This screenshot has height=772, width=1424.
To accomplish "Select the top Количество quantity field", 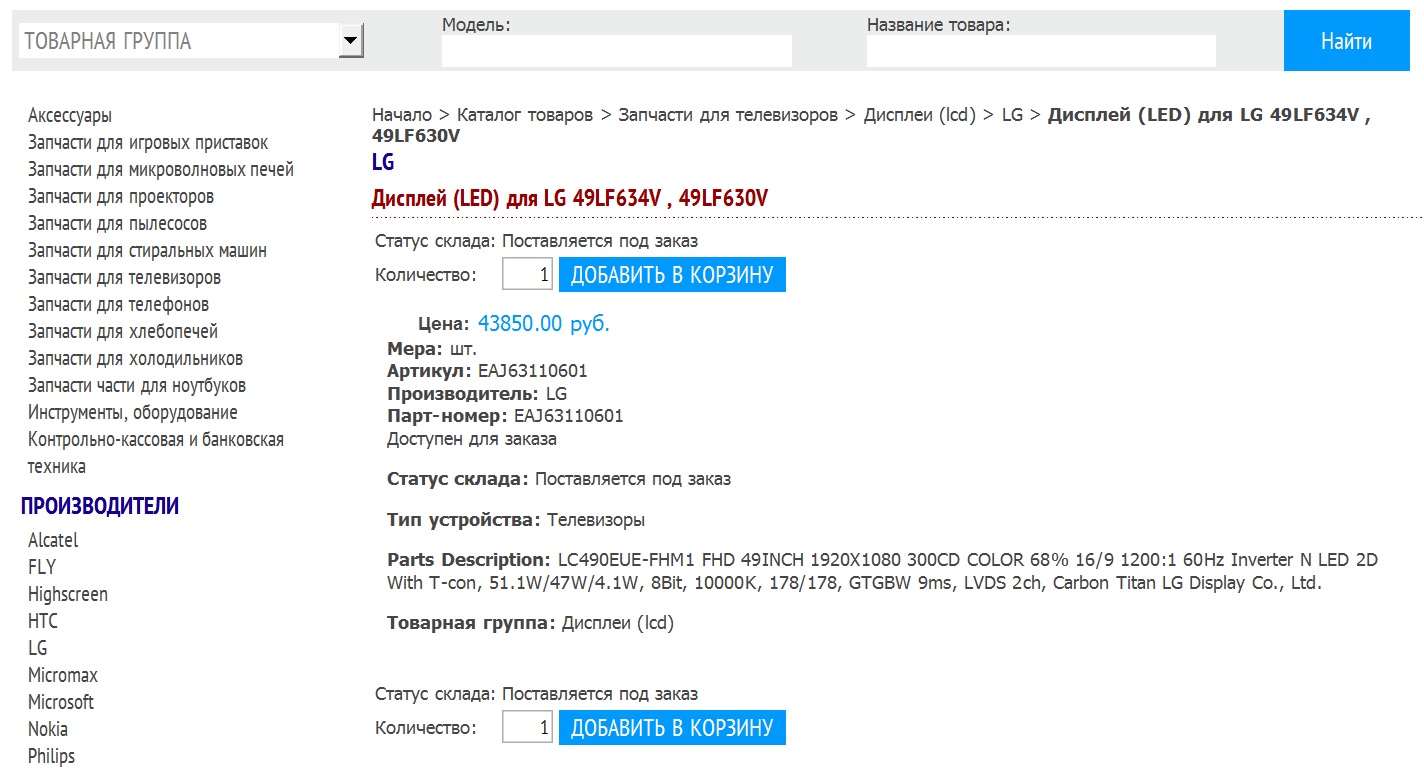I will (528, 275).
